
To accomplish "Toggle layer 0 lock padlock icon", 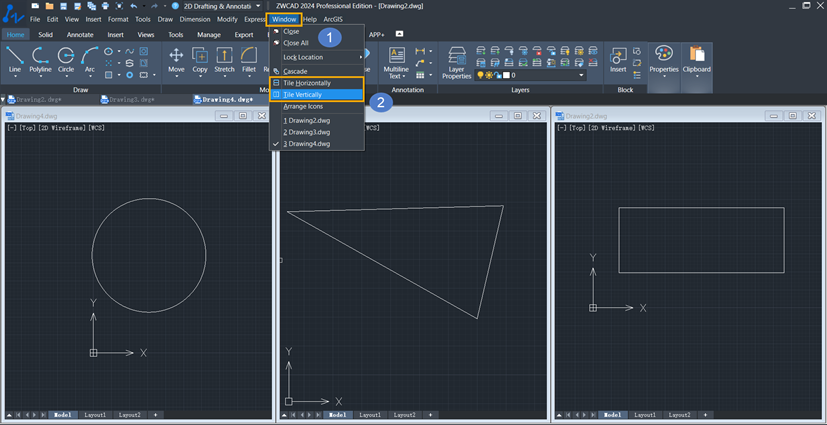I will tap(497, 75).
